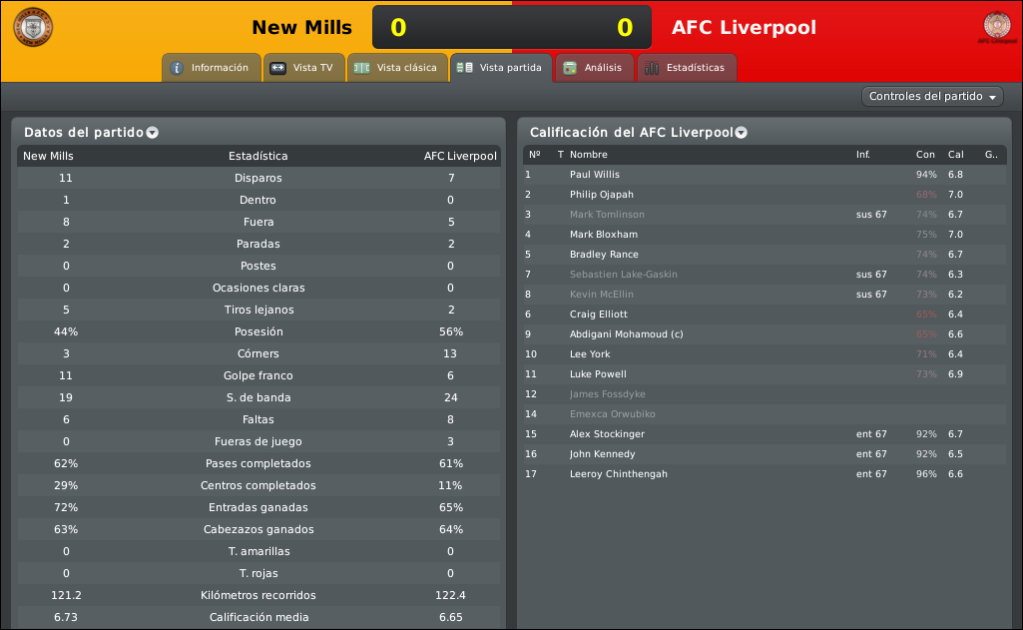Click the AFC Liverpool club crest
This screenshot has height=630, width=1023.
click(996, 26)
